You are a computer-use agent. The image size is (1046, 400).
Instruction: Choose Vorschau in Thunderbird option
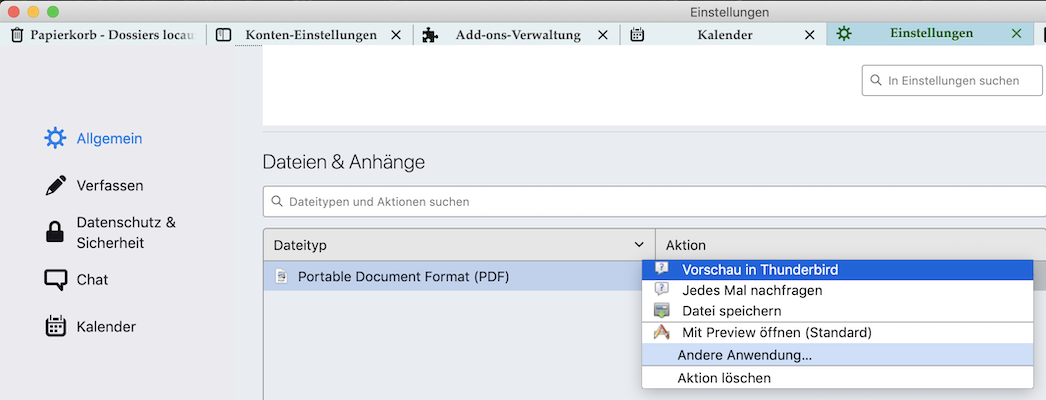pos(760,269)
